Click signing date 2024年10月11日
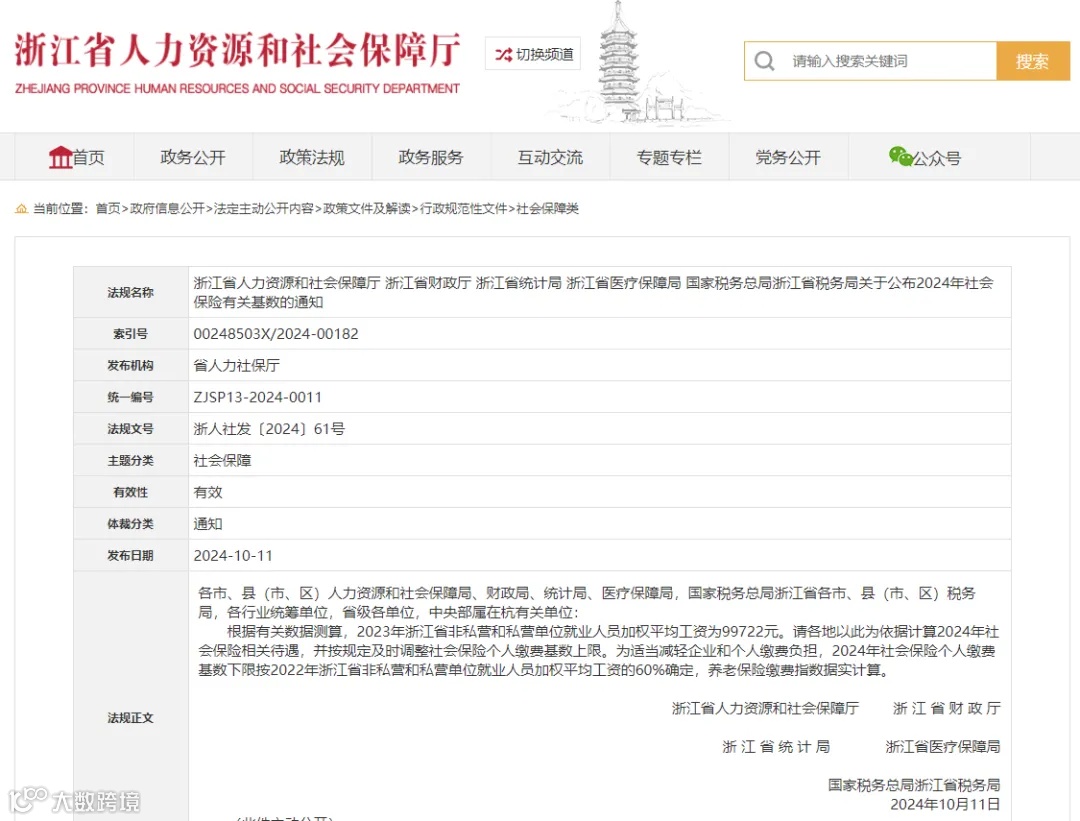Screen dimensions: 1080x821 pos(945,804)
